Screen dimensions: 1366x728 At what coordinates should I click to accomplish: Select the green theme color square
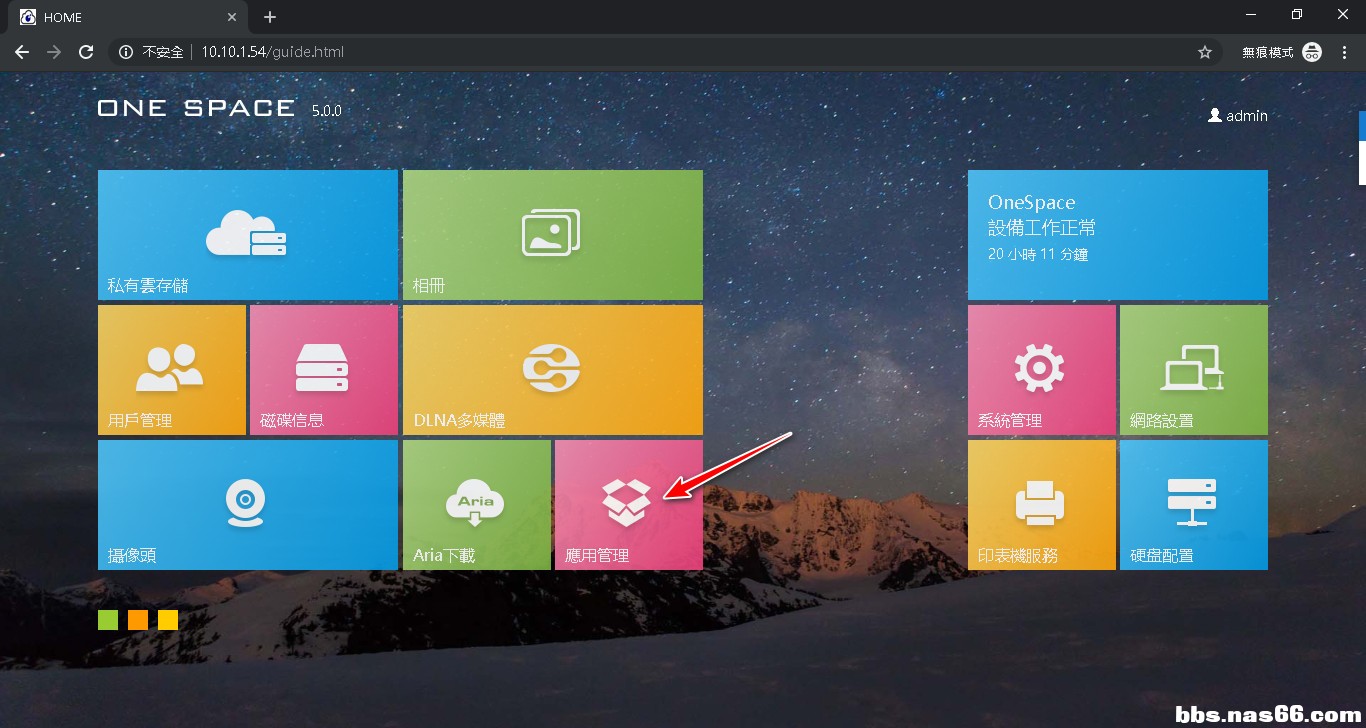point(108,620)
